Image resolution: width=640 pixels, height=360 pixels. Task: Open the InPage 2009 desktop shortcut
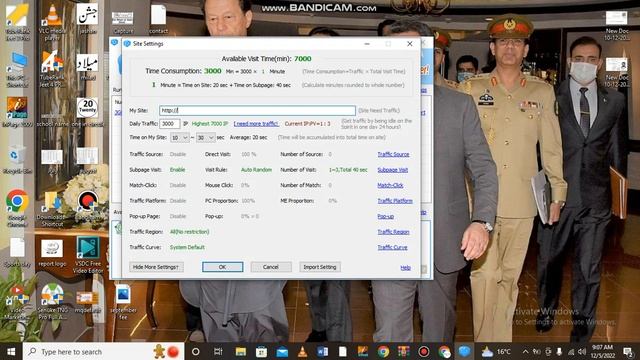click(17, 112)
